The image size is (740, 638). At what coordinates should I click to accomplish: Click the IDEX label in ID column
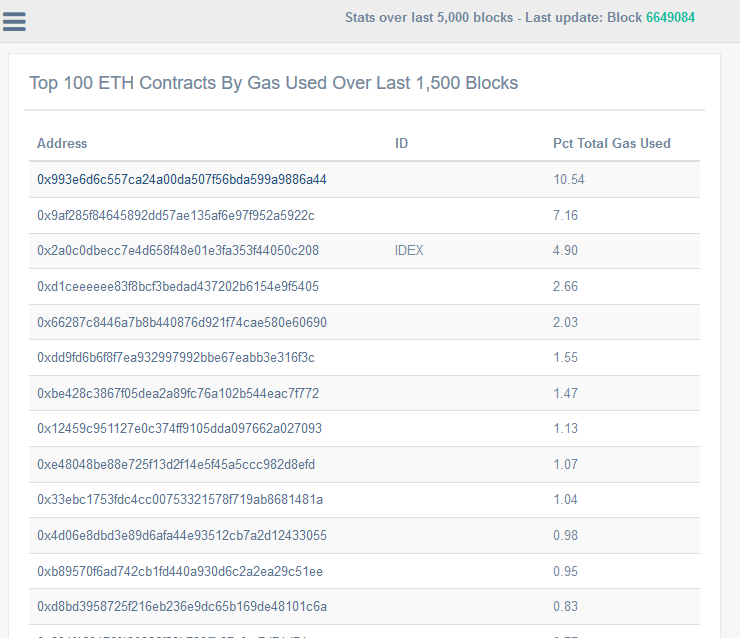[409, 251]
